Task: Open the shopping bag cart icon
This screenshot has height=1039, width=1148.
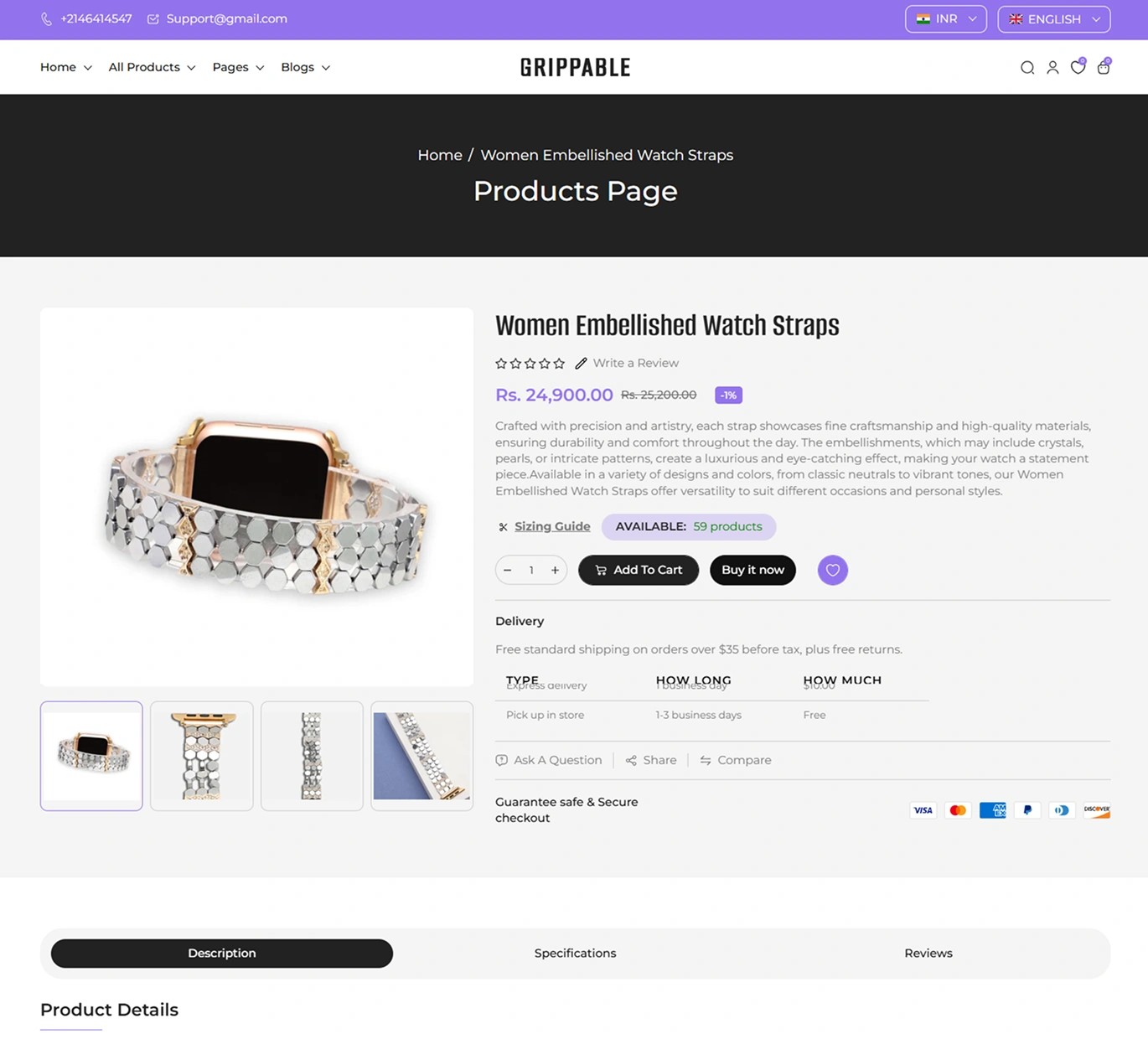Action: click(x=1104, y=67)
